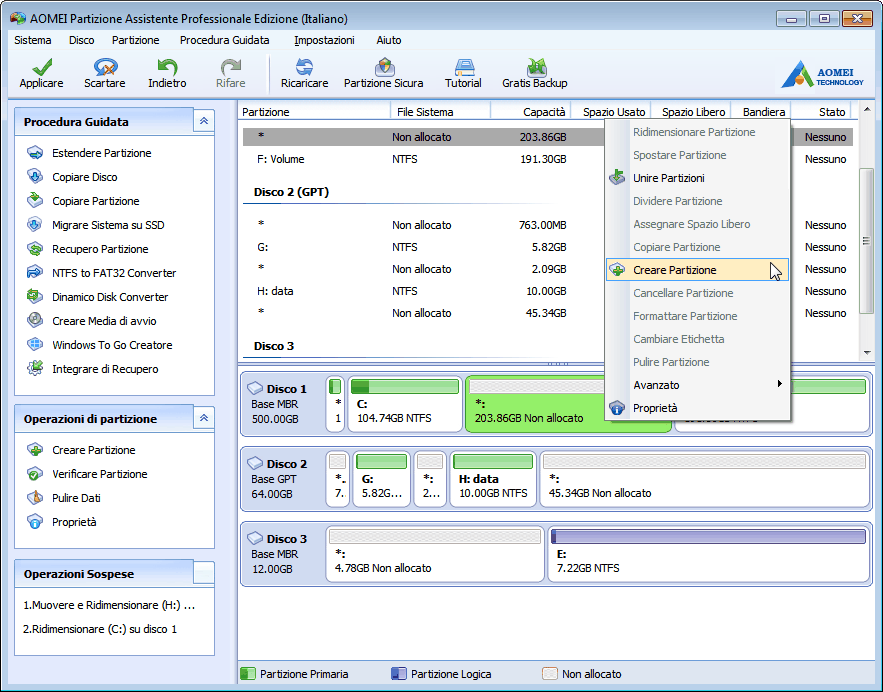This screenshot has width=883, height=692.
Task: Sort the list by Capacità column header
Action: [530, 112]
